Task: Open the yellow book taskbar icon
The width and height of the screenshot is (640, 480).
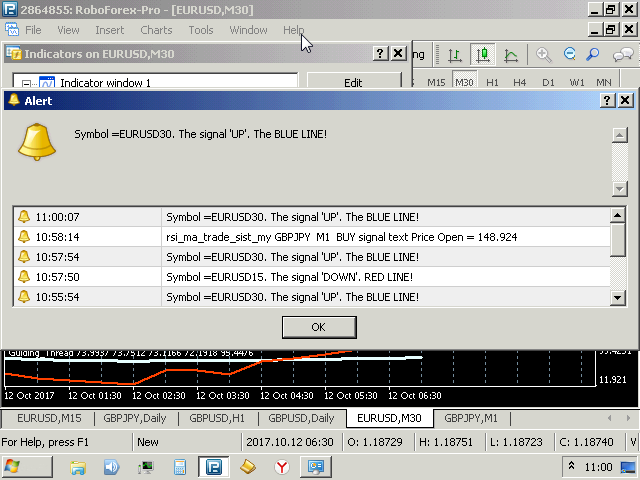Action: tap(248, 467)
